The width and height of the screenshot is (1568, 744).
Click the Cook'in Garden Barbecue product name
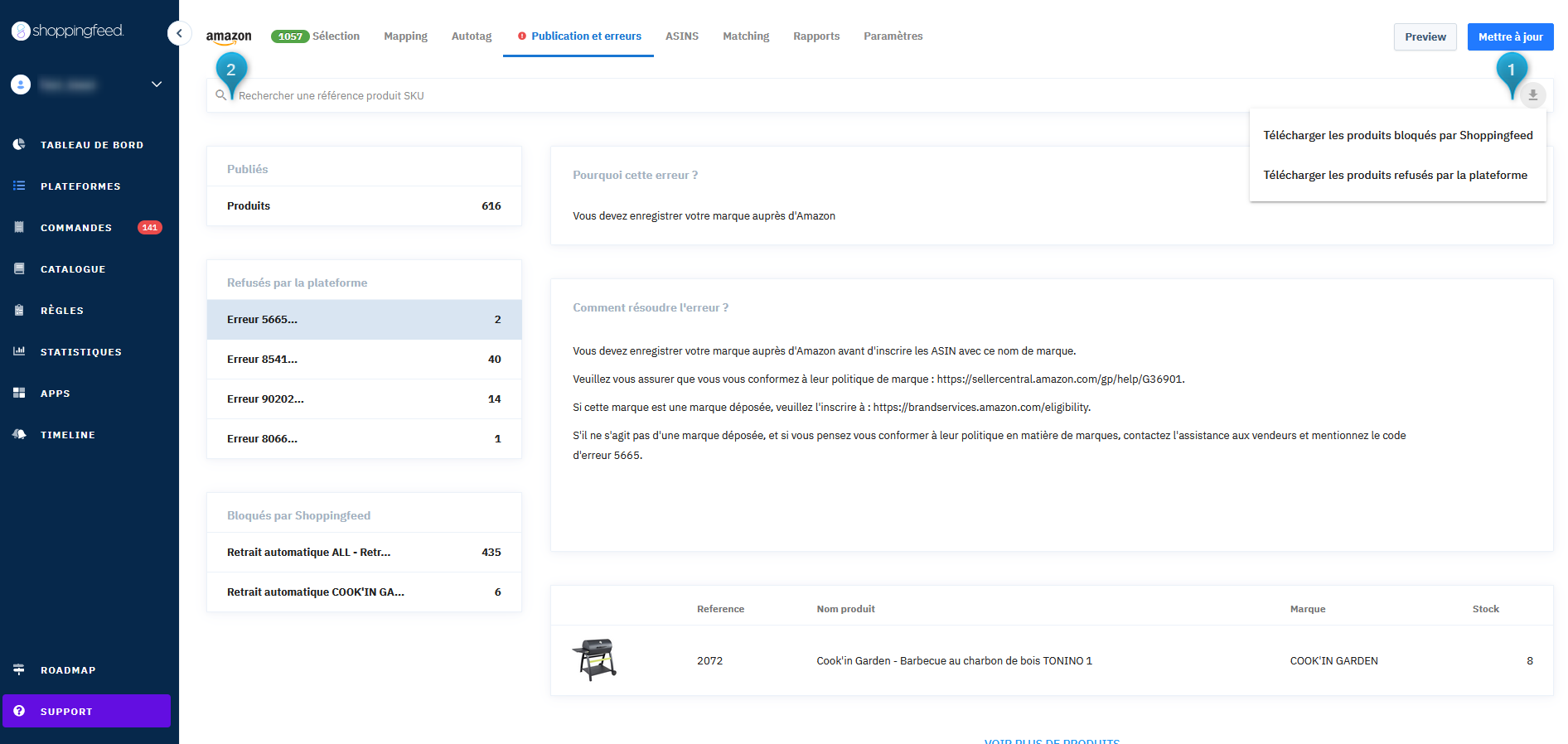[954, 660]
